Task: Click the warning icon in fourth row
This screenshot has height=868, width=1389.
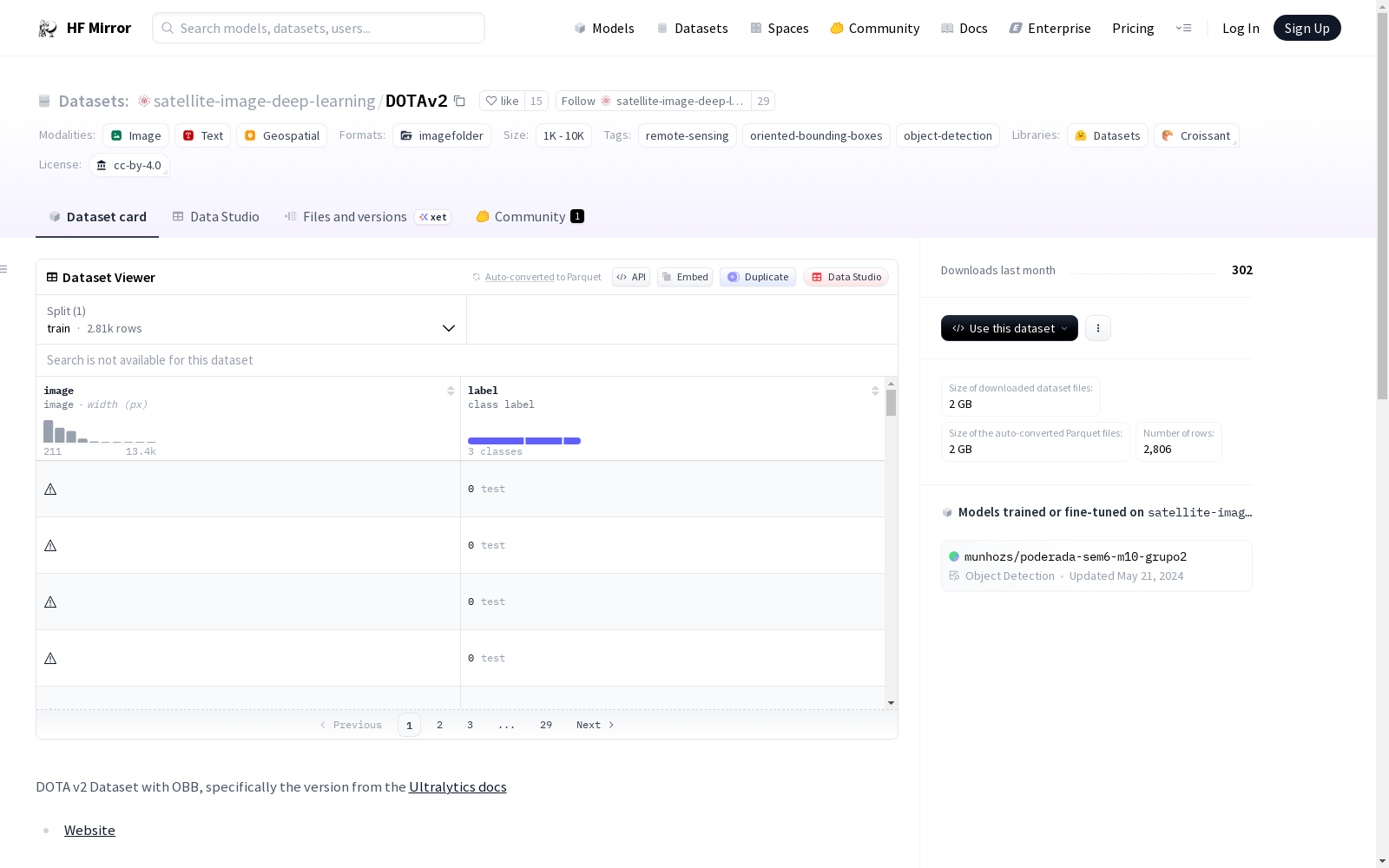Action: (x=50, y=659)
